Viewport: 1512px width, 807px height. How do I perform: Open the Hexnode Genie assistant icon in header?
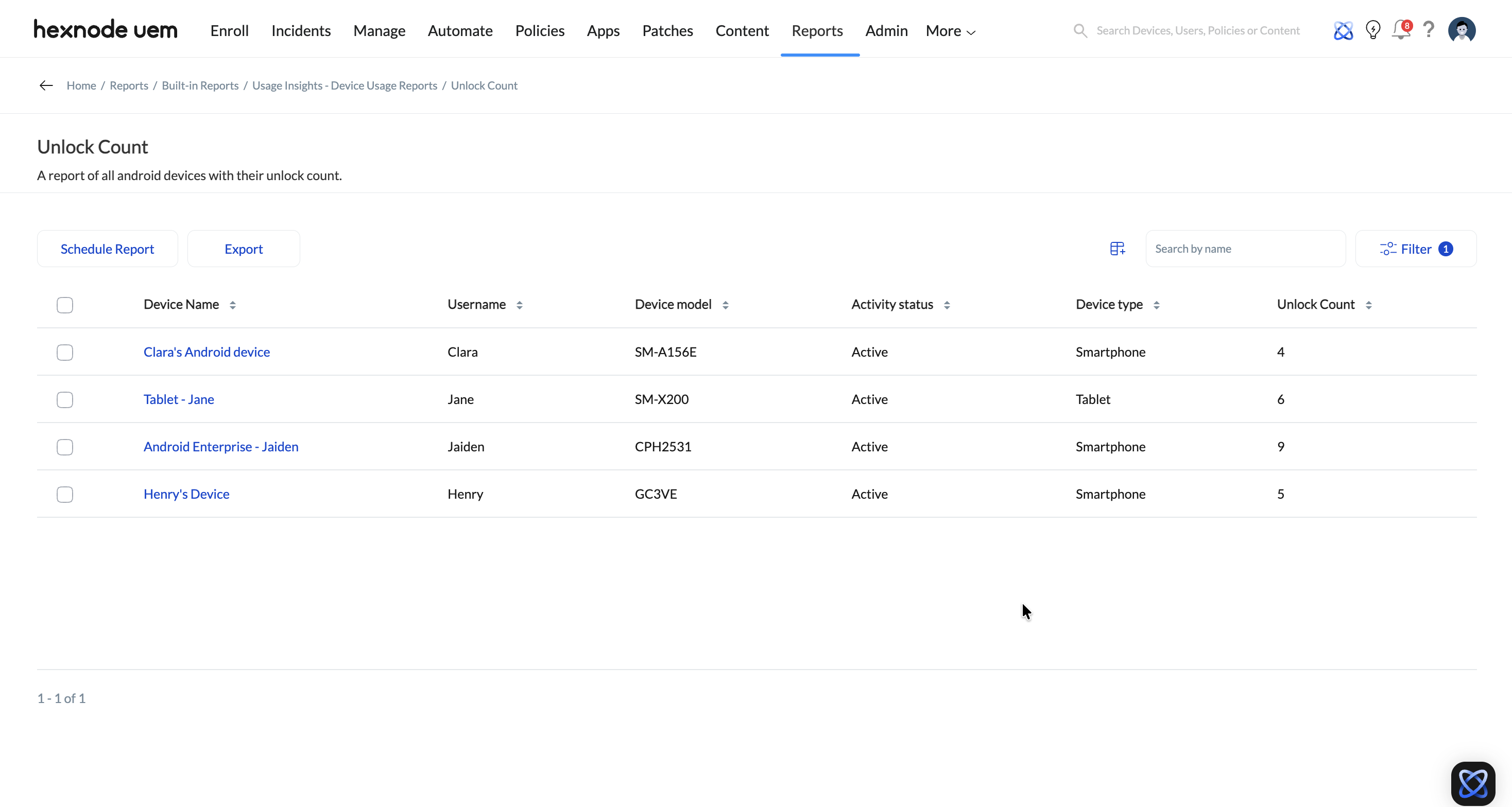click(1343, 30)
